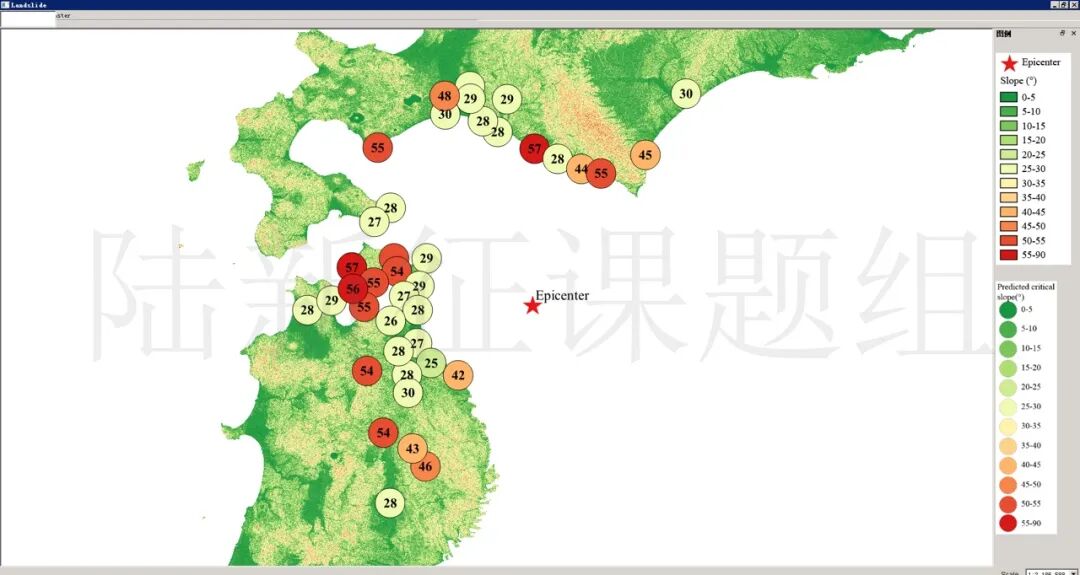This screenshot has height=575, width=1080.
Task: Click the Scale value combo box
Action: [1046, 573]
